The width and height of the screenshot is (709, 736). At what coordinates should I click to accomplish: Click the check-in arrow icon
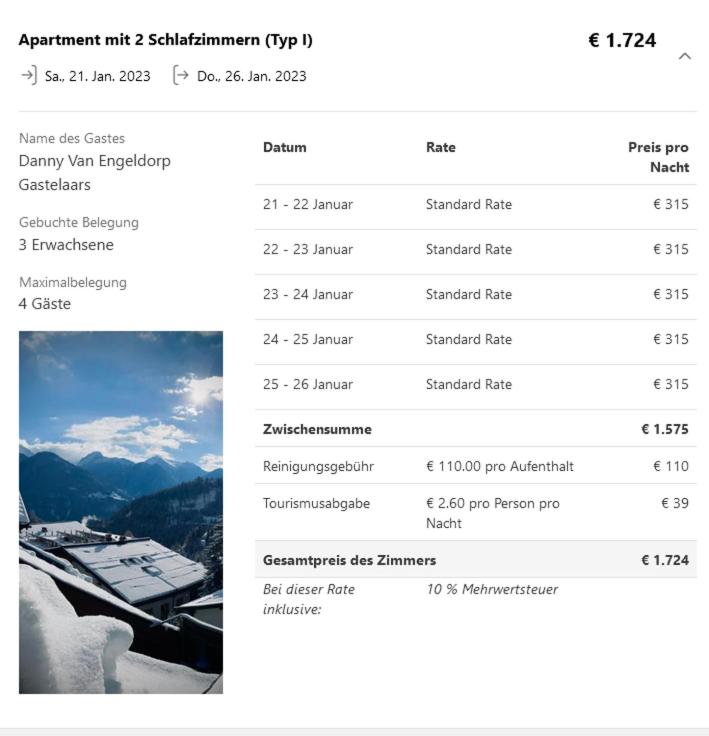pos(28,75)
